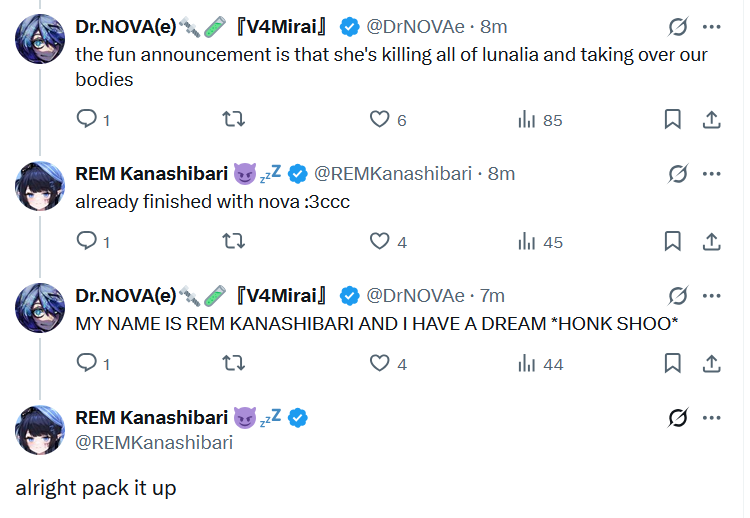Image resolution: width=750 pixels, height=518 pixels.
Task: Reply to Dr.NOVA's lunalia announcement tweet
Action: tap(87, 120)
